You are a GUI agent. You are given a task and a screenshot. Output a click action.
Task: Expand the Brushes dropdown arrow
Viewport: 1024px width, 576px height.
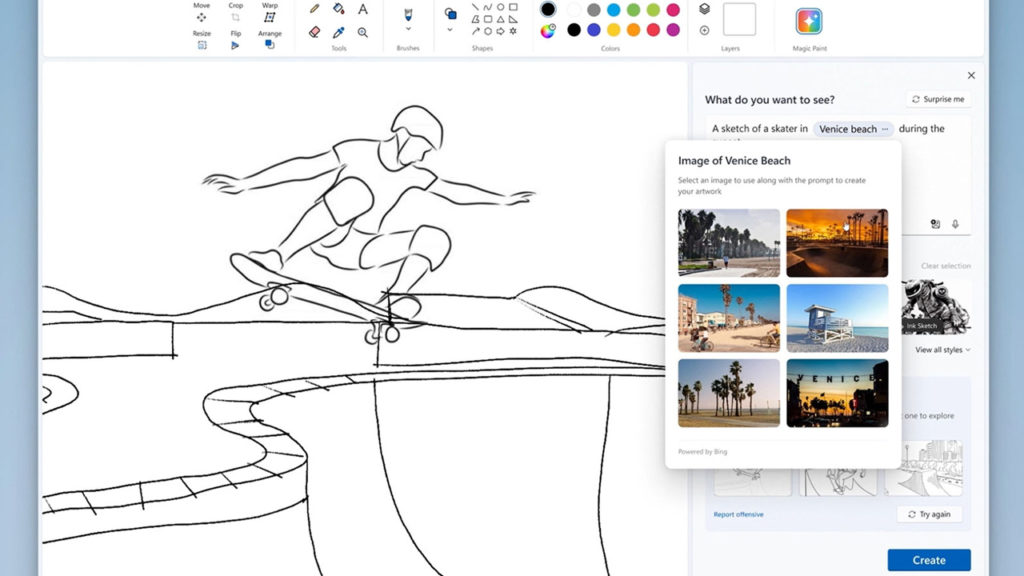pos(408,29)
